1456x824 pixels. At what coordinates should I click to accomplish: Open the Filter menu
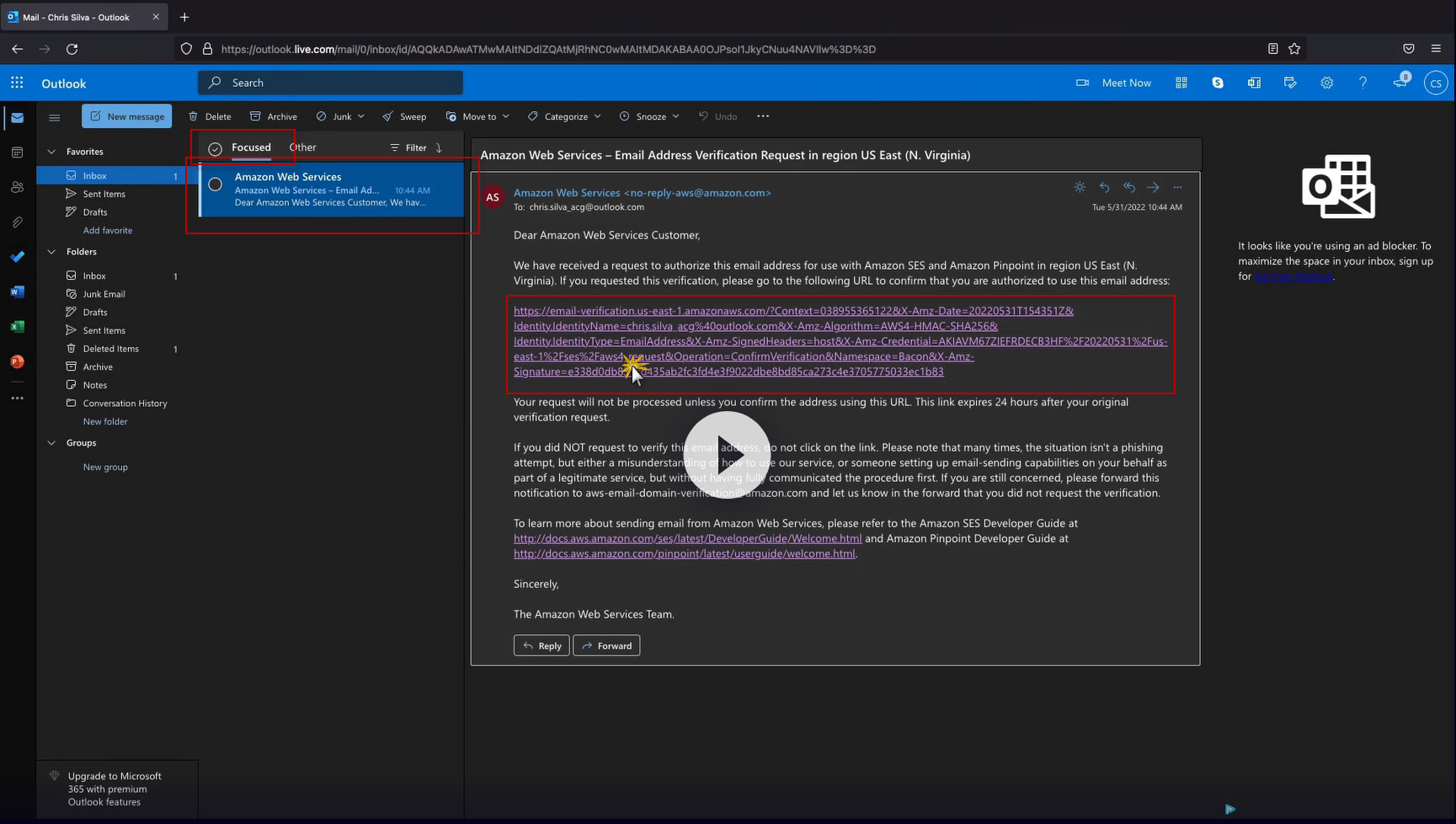pos(409,147)
